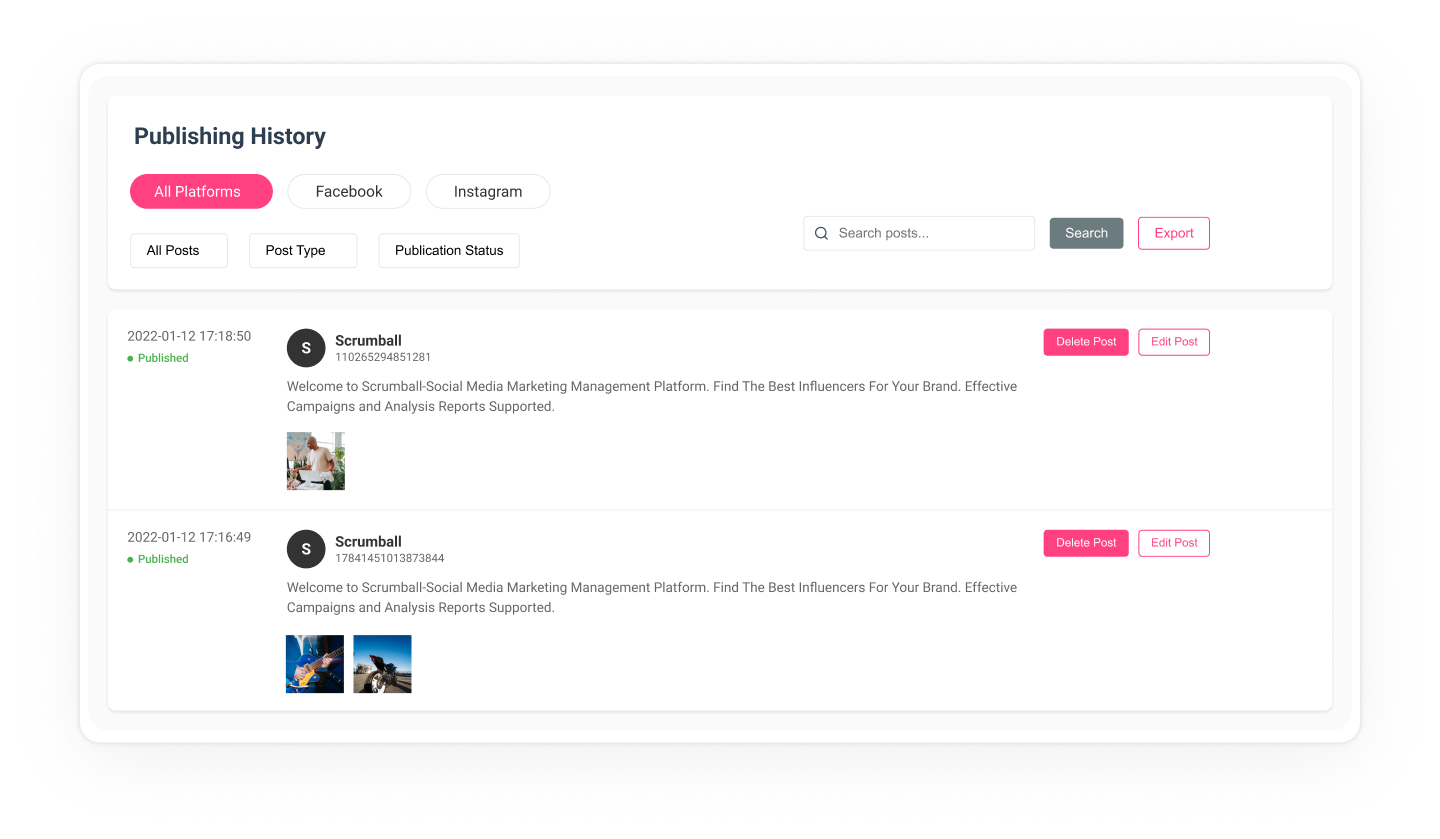This screenshot has width=1440, height=839.
Task: Focus the Search posts input field
Action: [x=919, y=233]
